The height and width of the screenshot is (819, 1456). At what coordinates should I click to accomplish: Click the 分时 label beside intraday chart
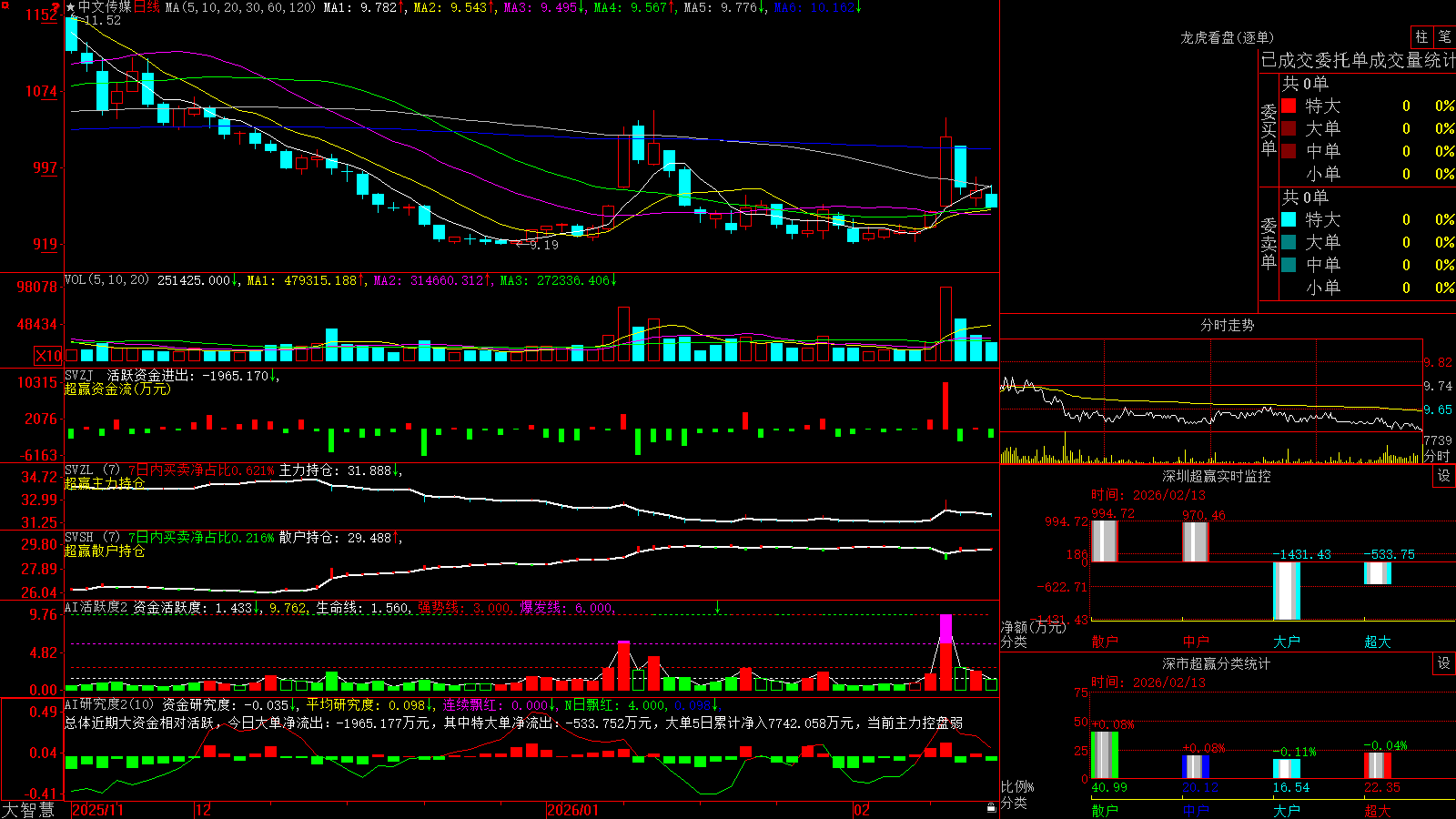click(x=1437, y=456)
